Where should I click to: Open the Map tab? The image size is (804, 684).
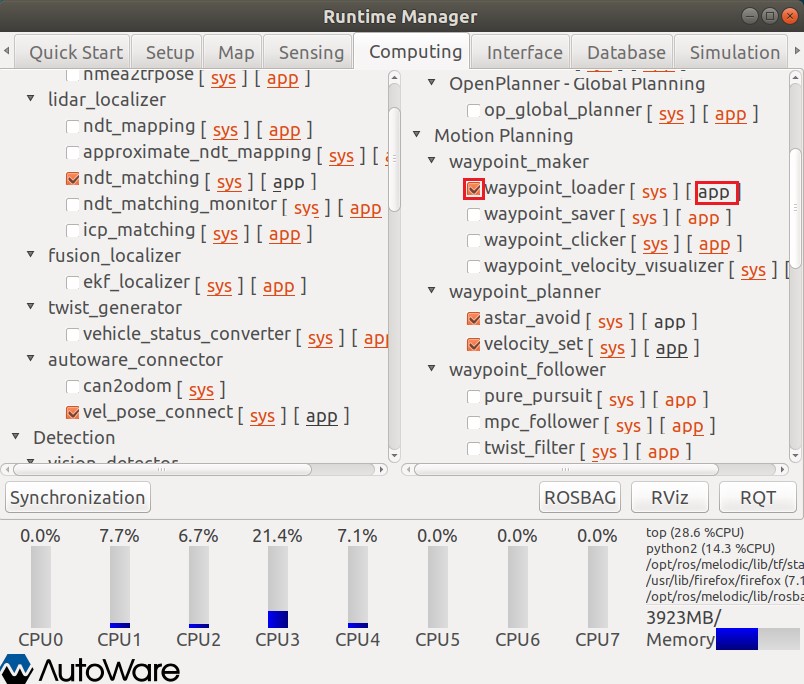point(233,52)
